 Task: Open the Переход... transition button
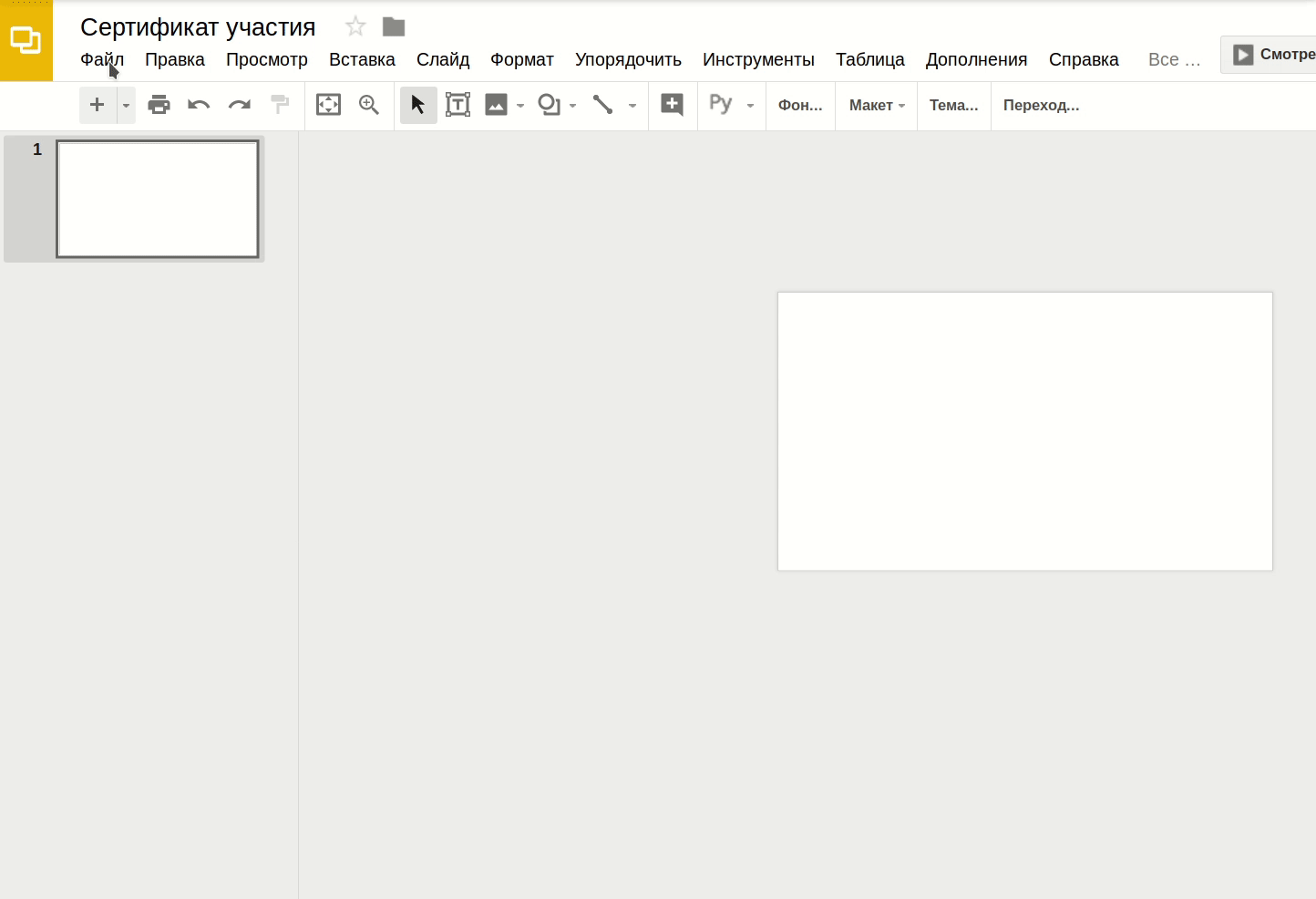pos(1042,105)
